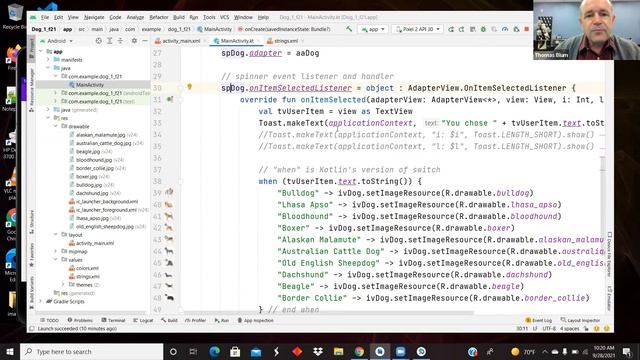Click the Collapse All icon in Project panel
640x360 pixels.
tap(120, 41)
